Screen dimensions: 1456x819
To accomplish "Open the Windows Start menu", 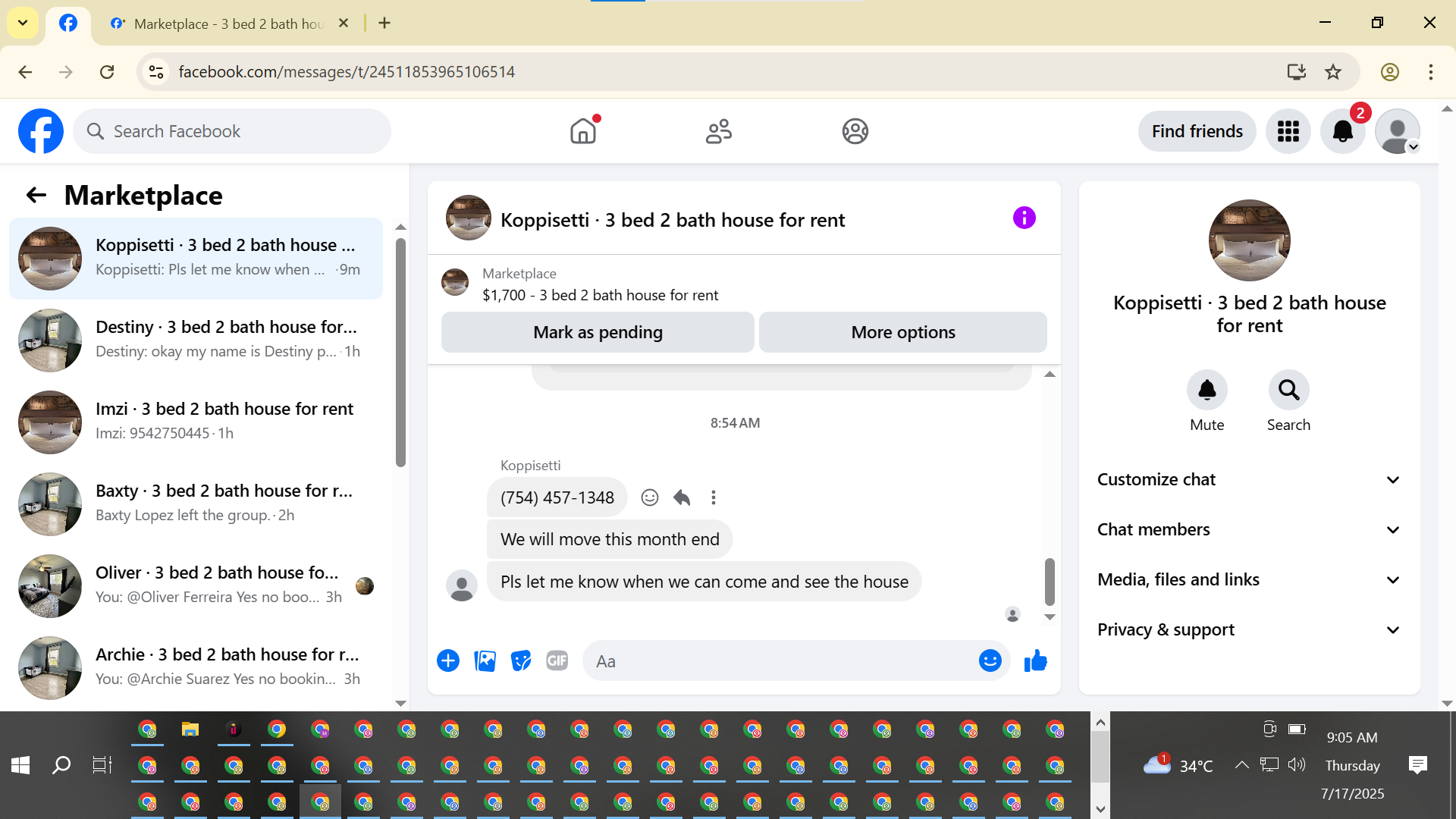I will coord(20,765).
